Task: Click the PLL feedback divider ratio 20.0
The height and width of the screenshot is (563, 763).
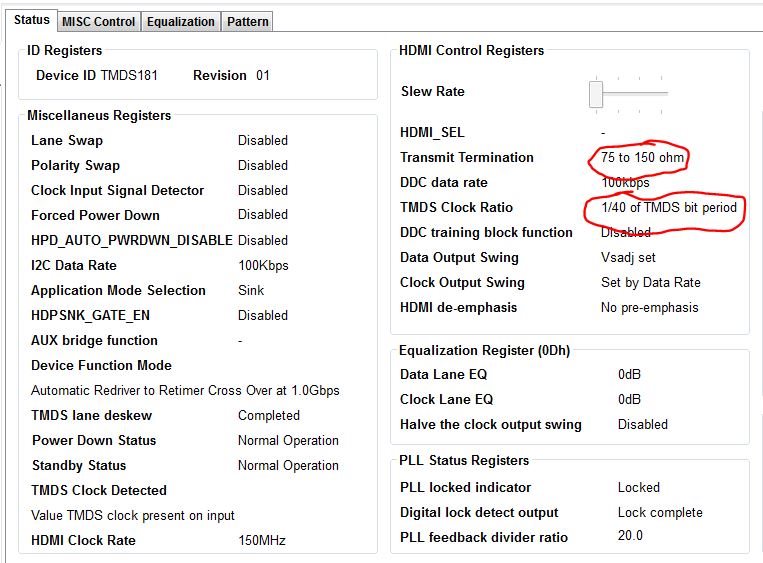Action: [630, 536]
